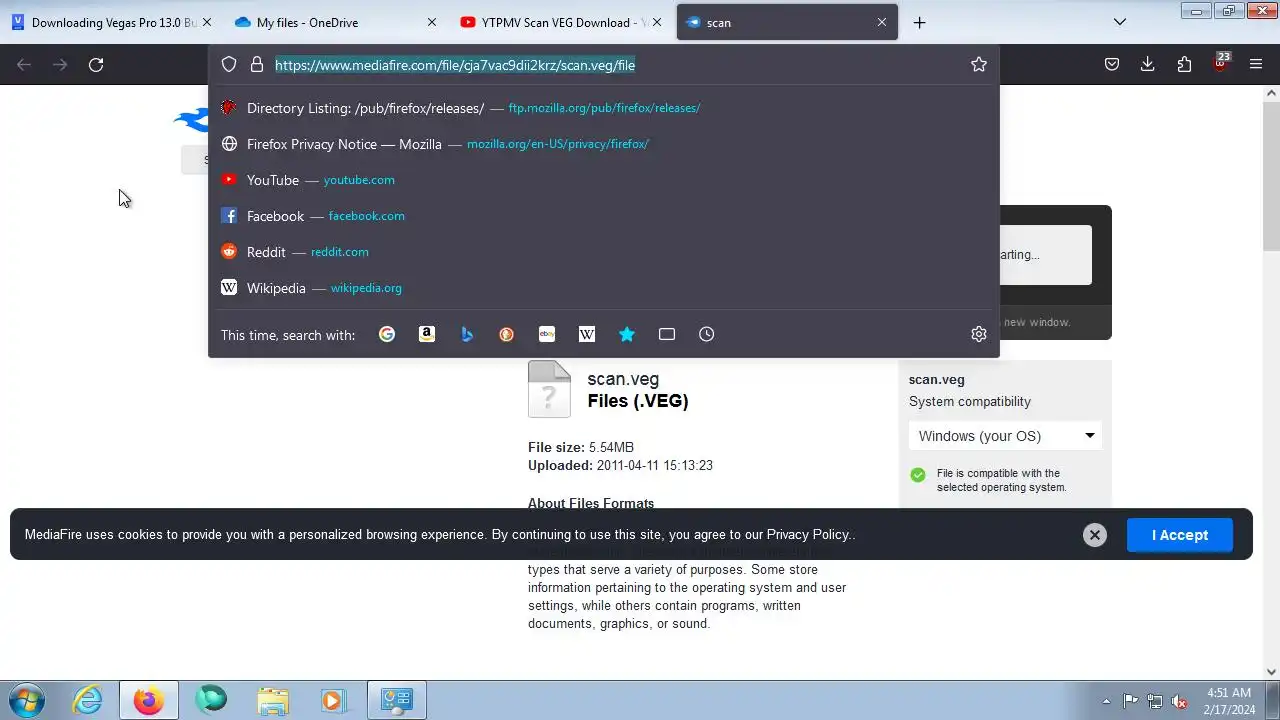Launch Internet Explorer from the taskbar
Viewport: 1280px width, 720px height.
click(x=88, y=701)
